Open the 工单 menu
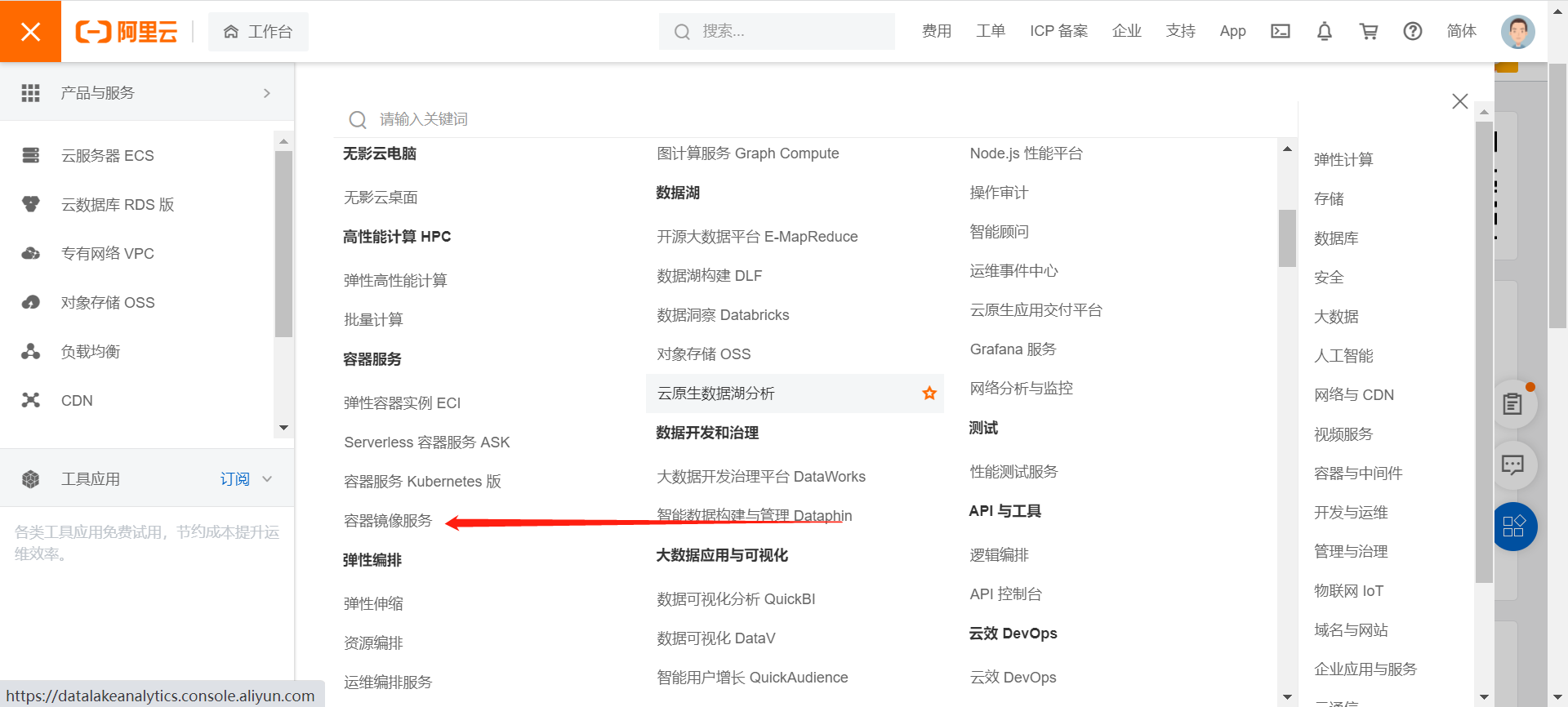Viewport: 1568px width, 707px height. tap(991, 31)
